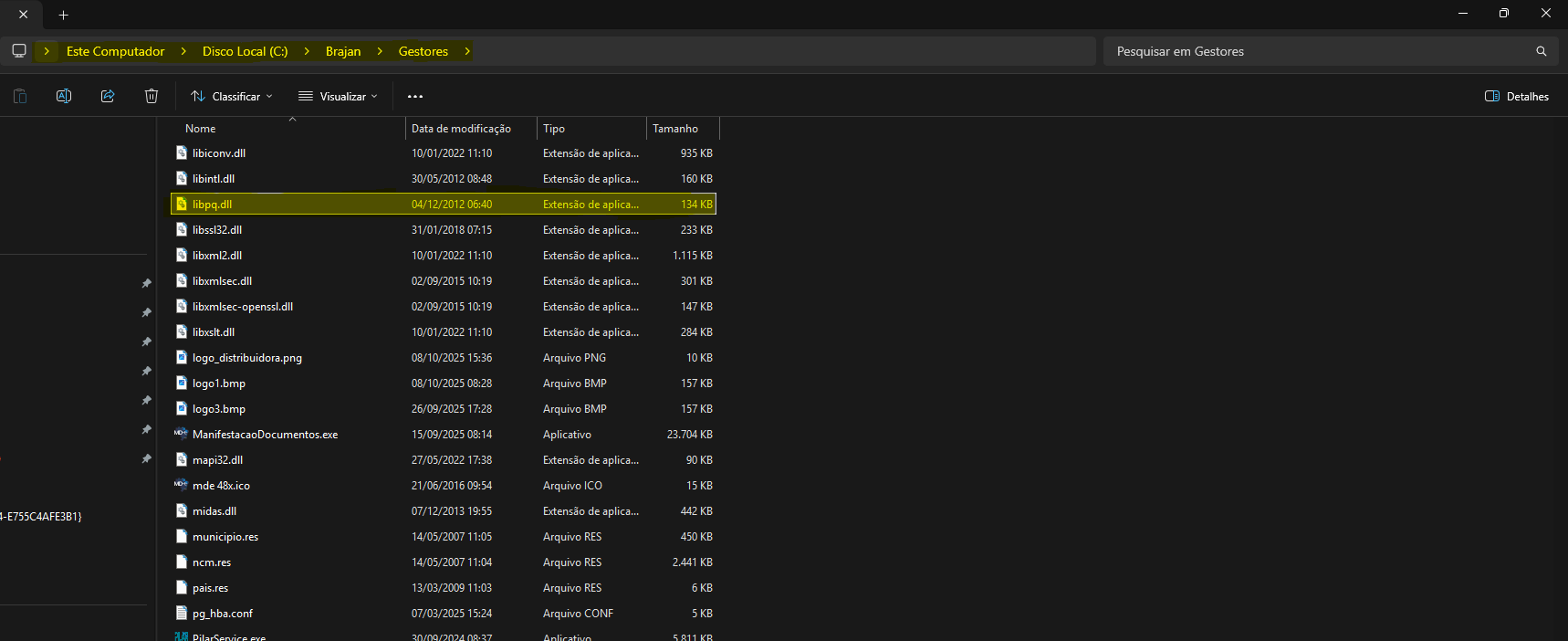Viewport: 1568px width, 641px height.
Task: Click the Pesquisar em Gestores search field
Action: [1314, 51]
